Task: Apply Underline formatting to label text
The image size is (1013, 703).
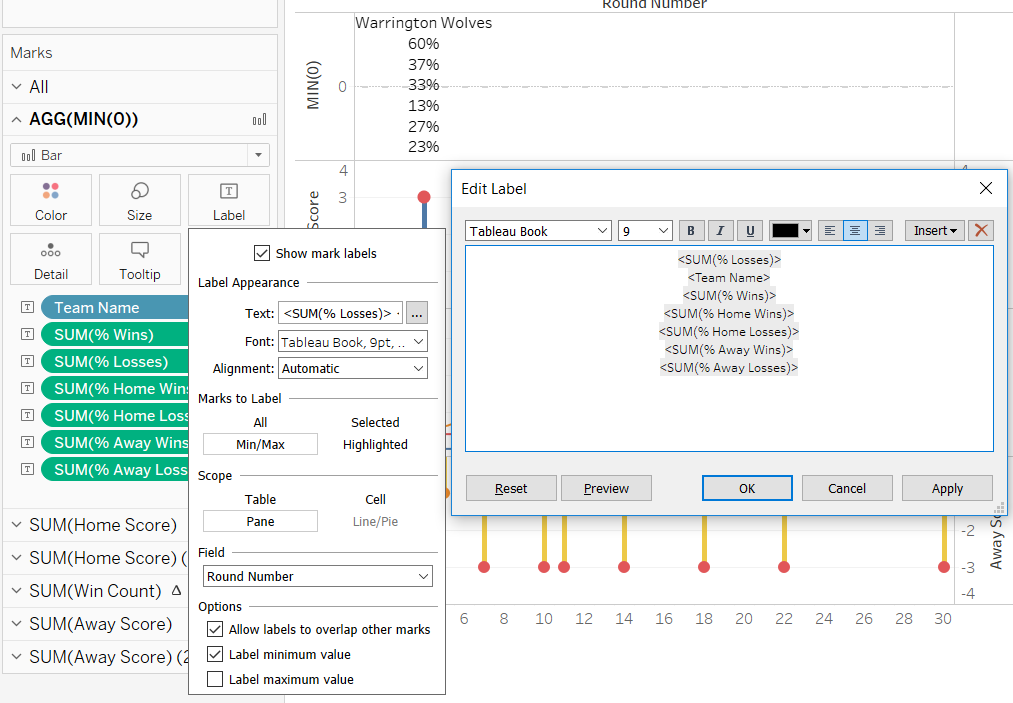Action: (750, 231)
